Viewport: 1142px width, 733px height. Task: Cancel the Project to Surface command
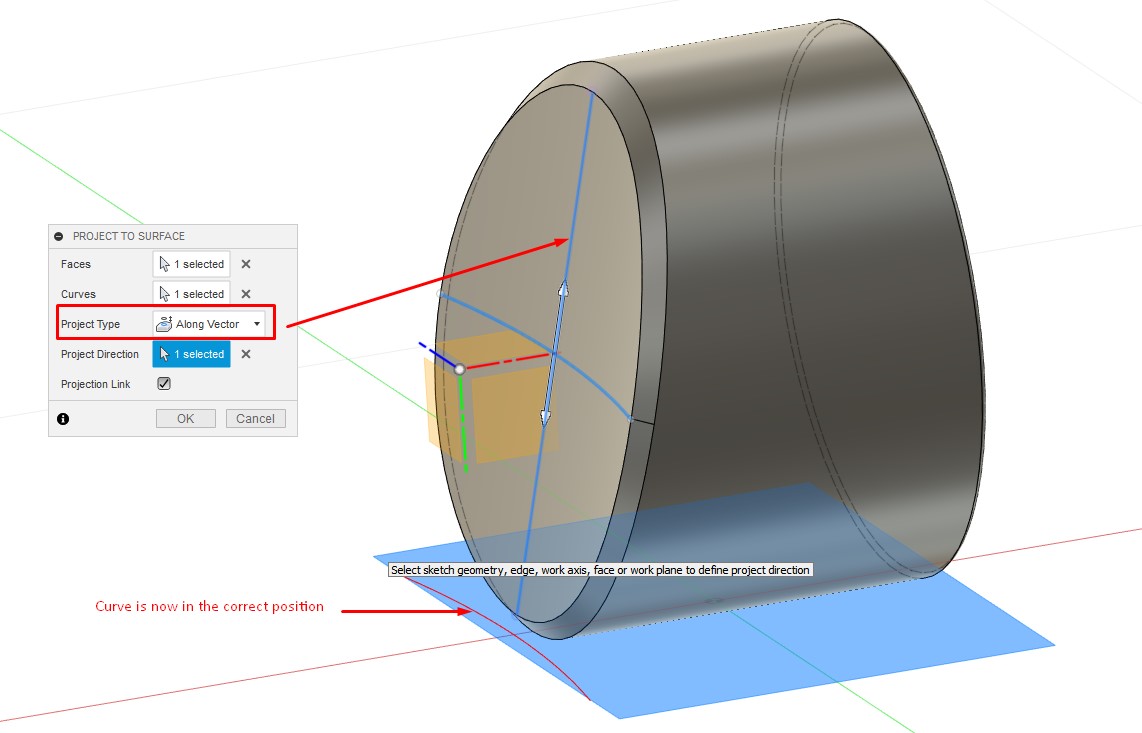coord(255,418)
